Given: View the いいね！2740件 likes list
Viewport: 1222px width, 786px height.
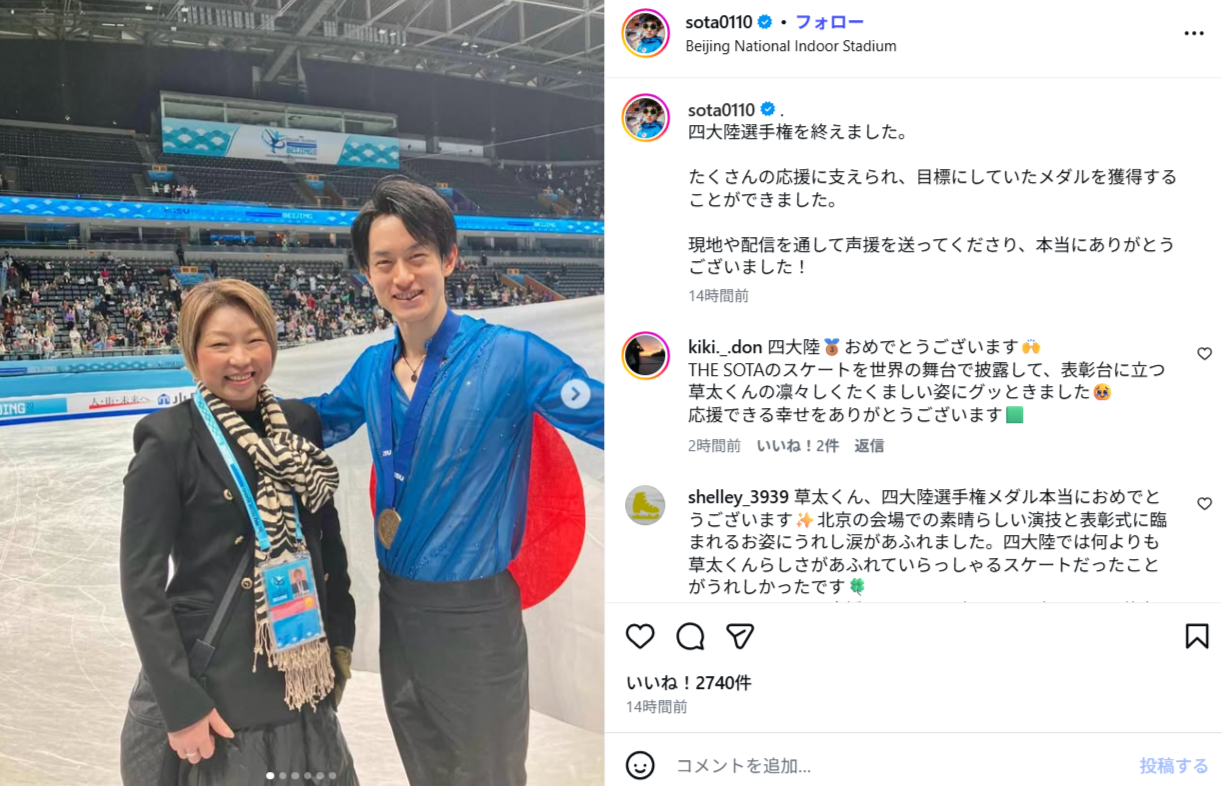Looking at the screenshot, I should 689,683.
